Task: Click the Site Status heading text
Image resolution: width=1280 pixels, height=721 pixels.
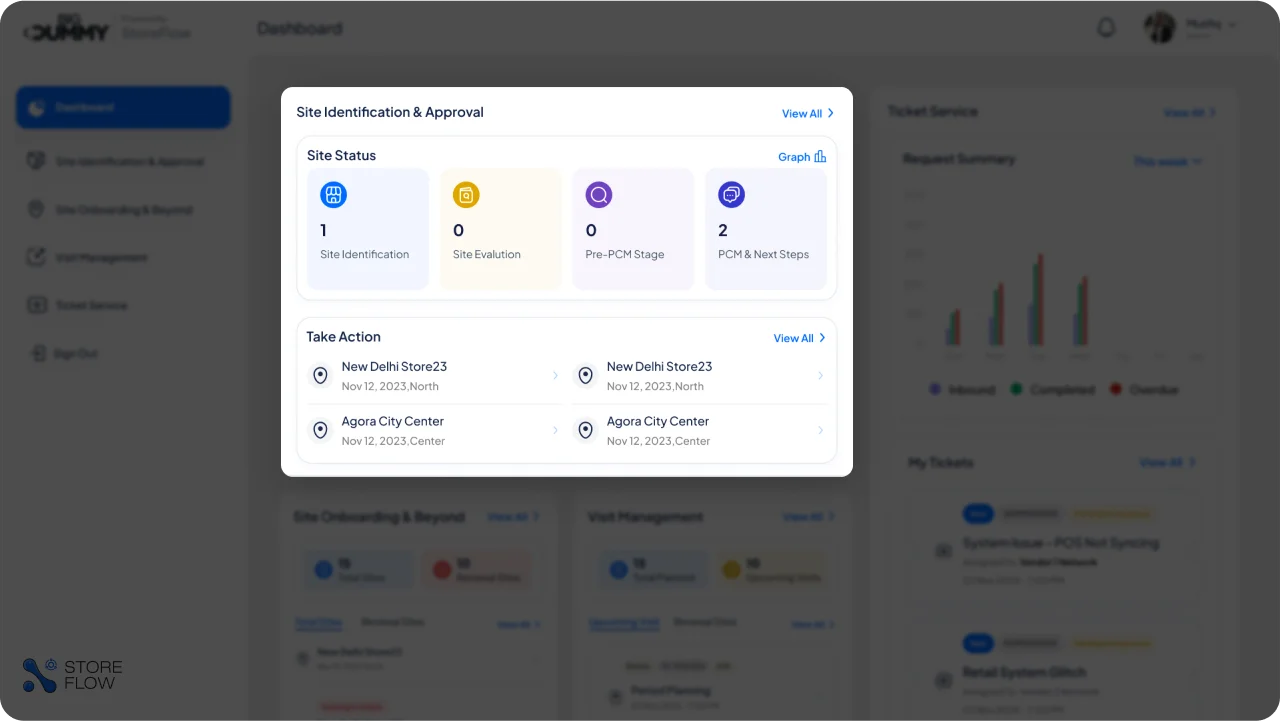Action: click(341, 156)
